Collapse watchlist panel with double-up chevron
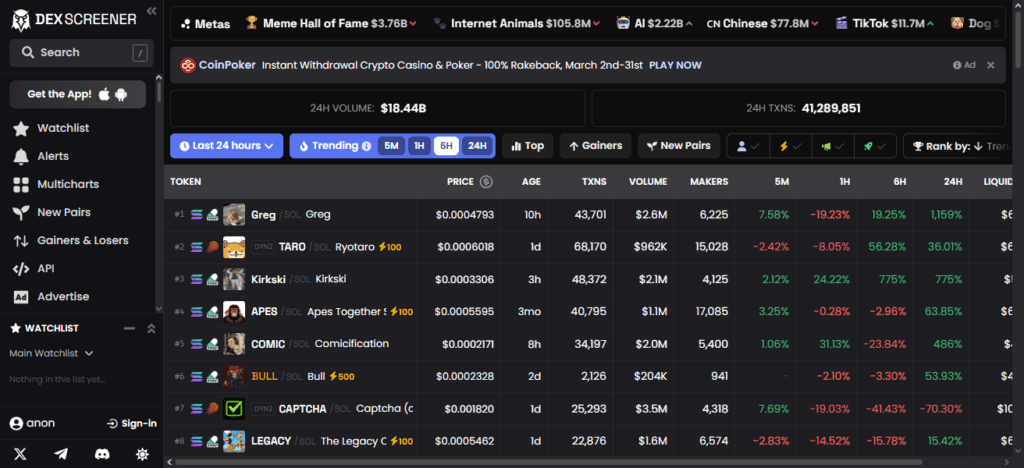 point(151,328)
